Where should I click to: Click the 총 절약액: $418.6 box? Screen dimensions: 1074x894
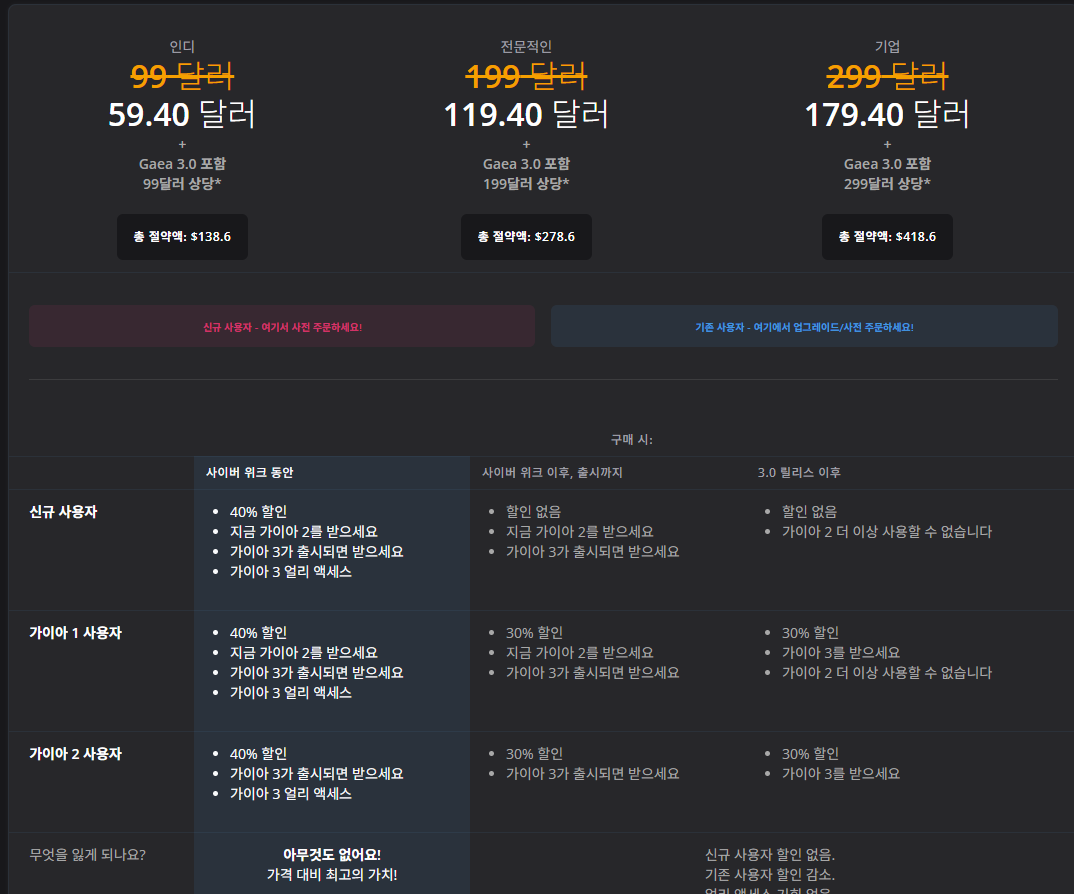pyautogui.click(x=887, y=236)
